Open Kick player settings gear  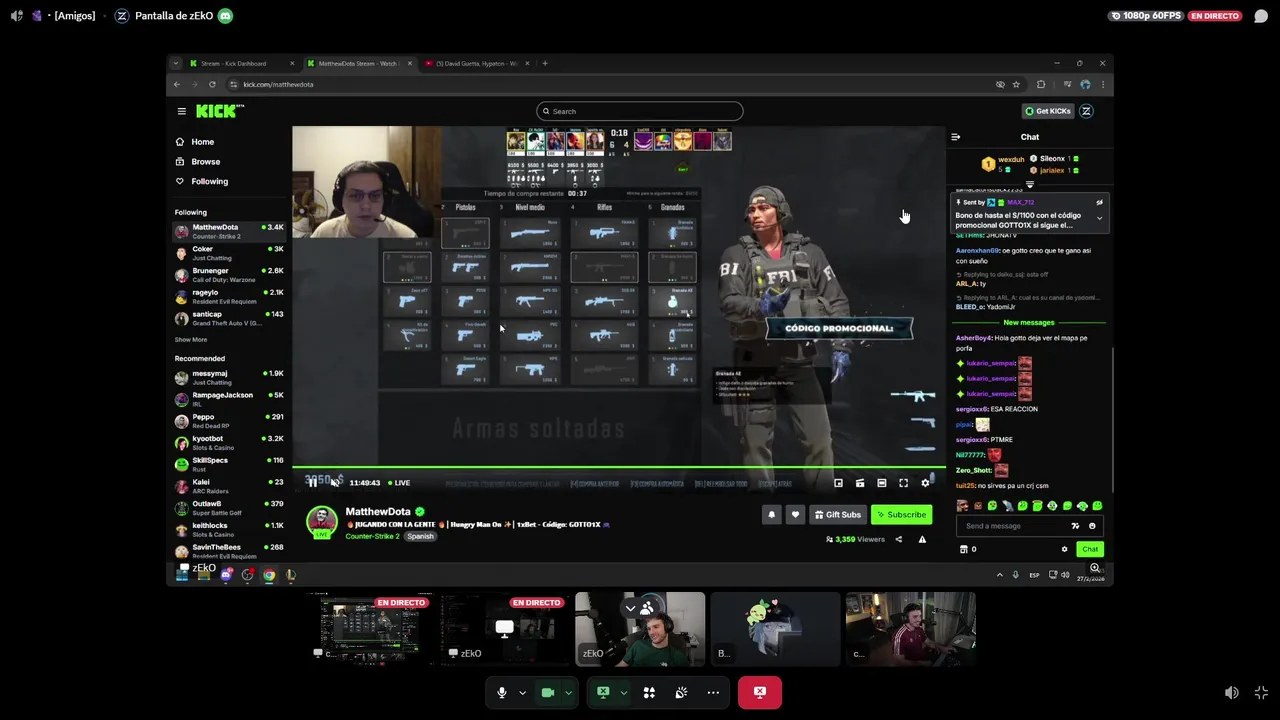point(925,483)
